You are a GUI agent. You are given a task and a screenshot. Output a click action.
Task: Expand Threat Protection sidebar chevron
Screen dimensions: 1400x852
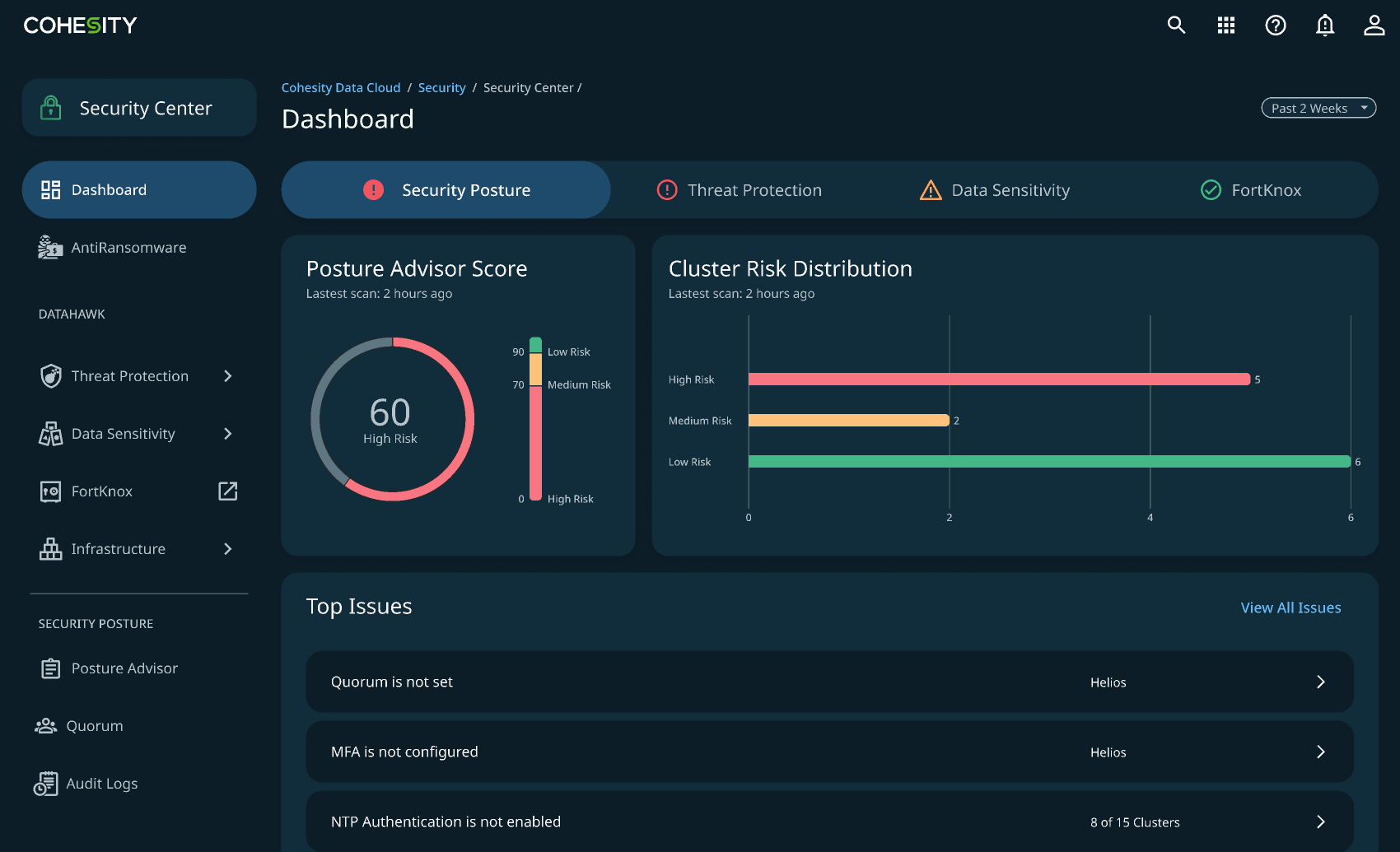[228, 376]
